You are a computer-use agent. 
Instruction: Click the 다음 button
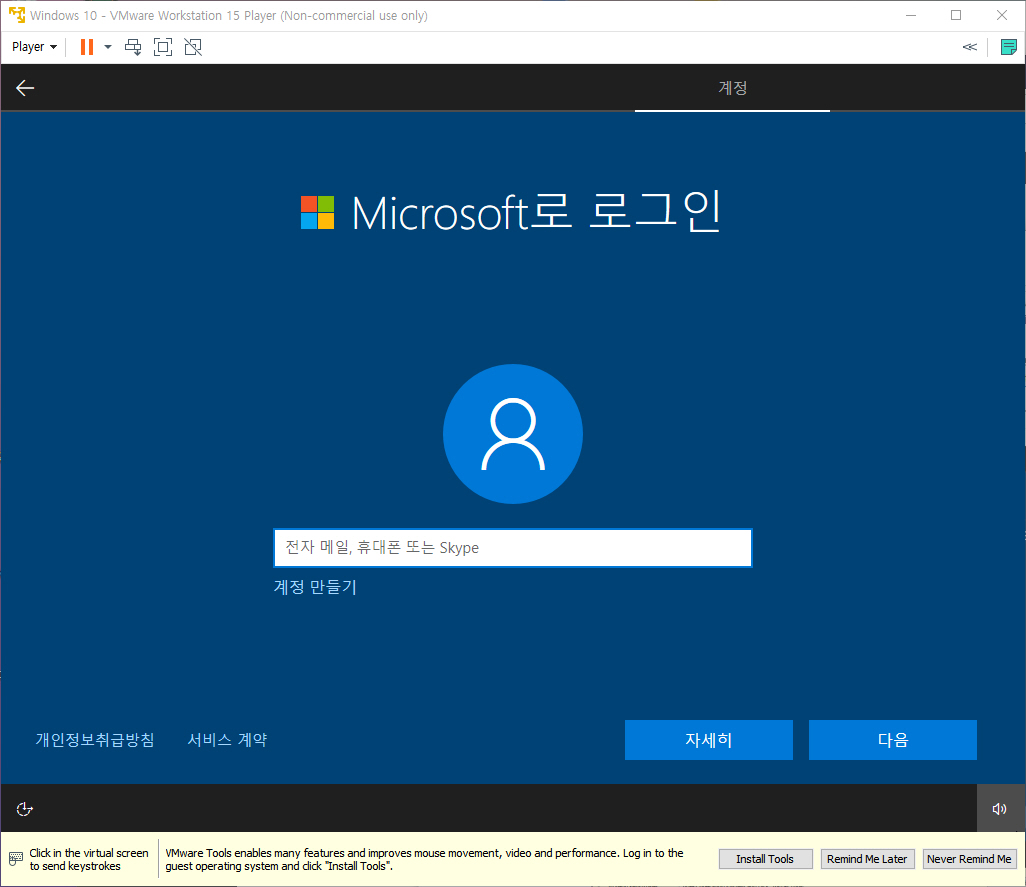(x=893, y=740)
